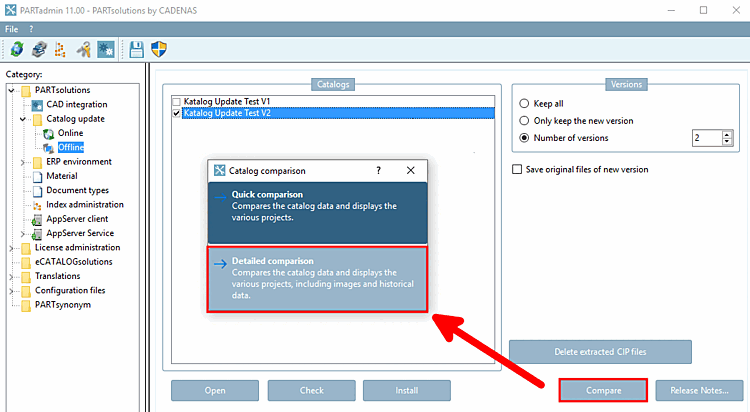The image size is (750, 412).
Task: Click the Open button
Action: (x=215, y=390)
